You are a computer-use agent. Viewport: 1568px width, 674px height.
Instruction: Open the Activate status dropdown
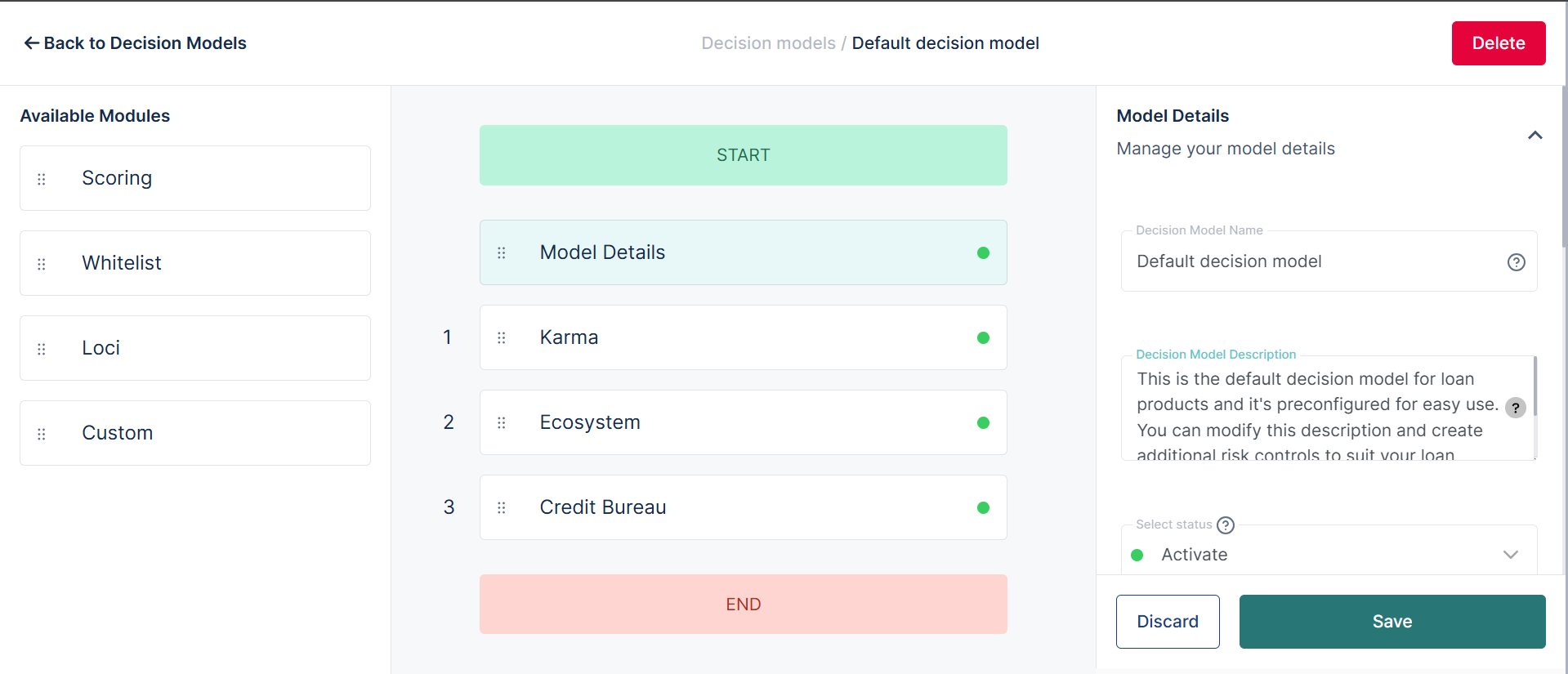pos(1509,555)
